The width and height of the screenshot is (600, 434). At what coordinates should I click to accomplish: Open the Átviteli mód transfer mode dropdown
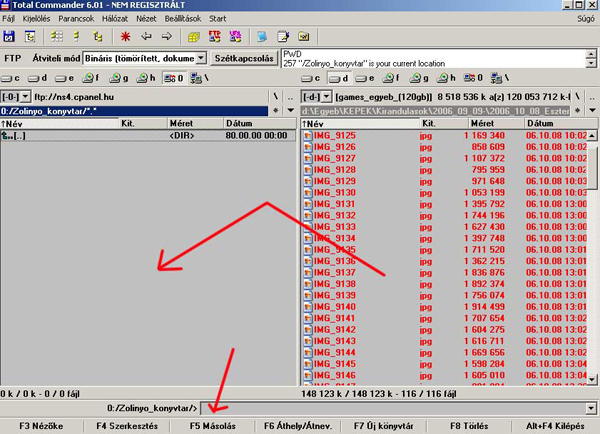[x=201, y=58]
